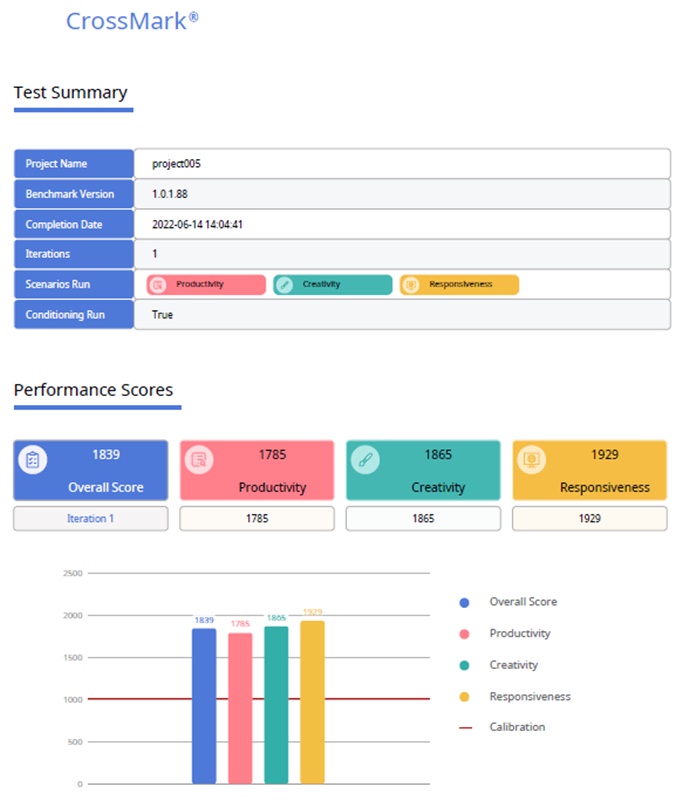Click the Scenarios Run label cell
The image size is (682, 800).
pos(74,285)
